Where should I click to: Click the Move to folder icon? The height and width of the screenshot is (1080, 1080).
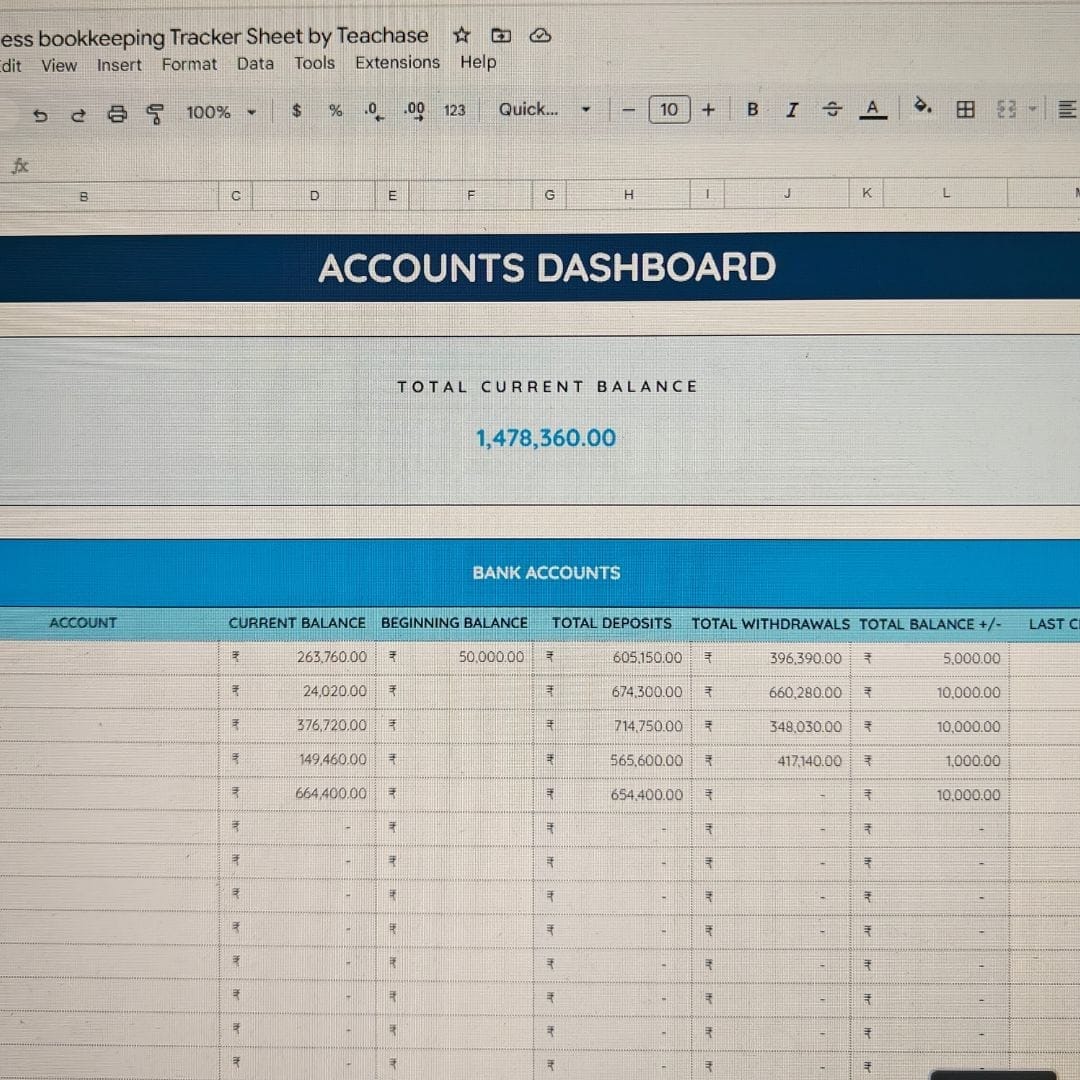[501, 36]
